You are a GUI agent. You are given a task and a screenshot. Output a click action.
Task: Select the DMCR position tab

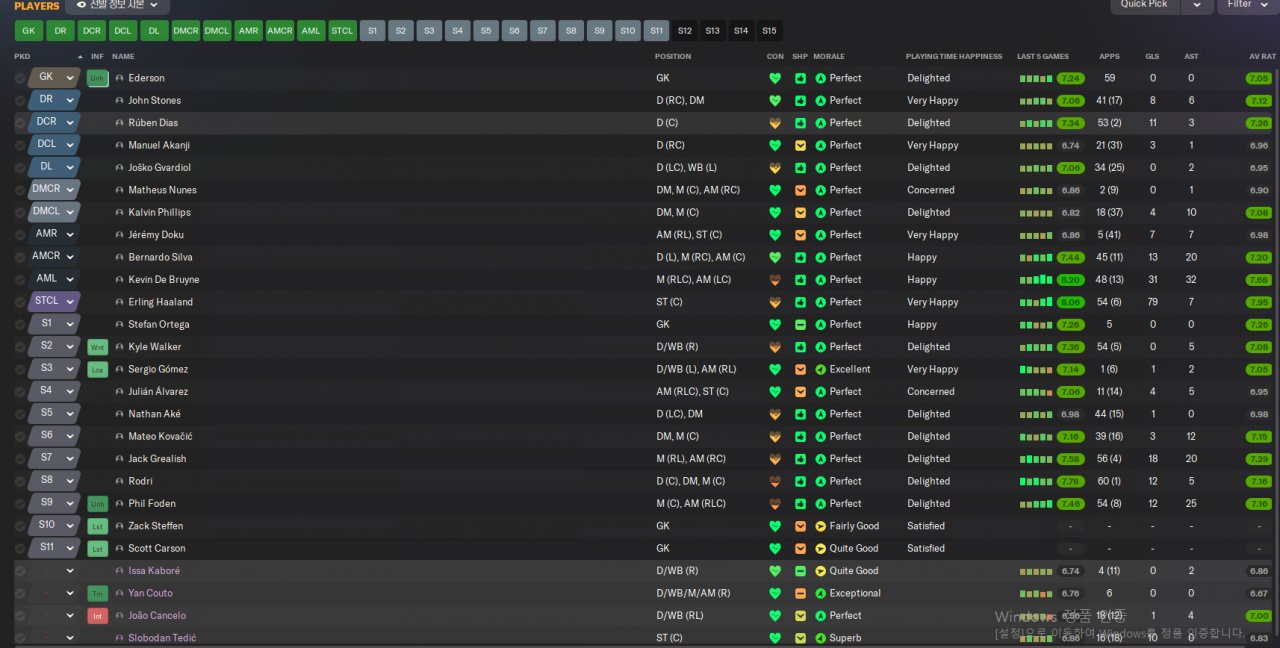(186, 31)
